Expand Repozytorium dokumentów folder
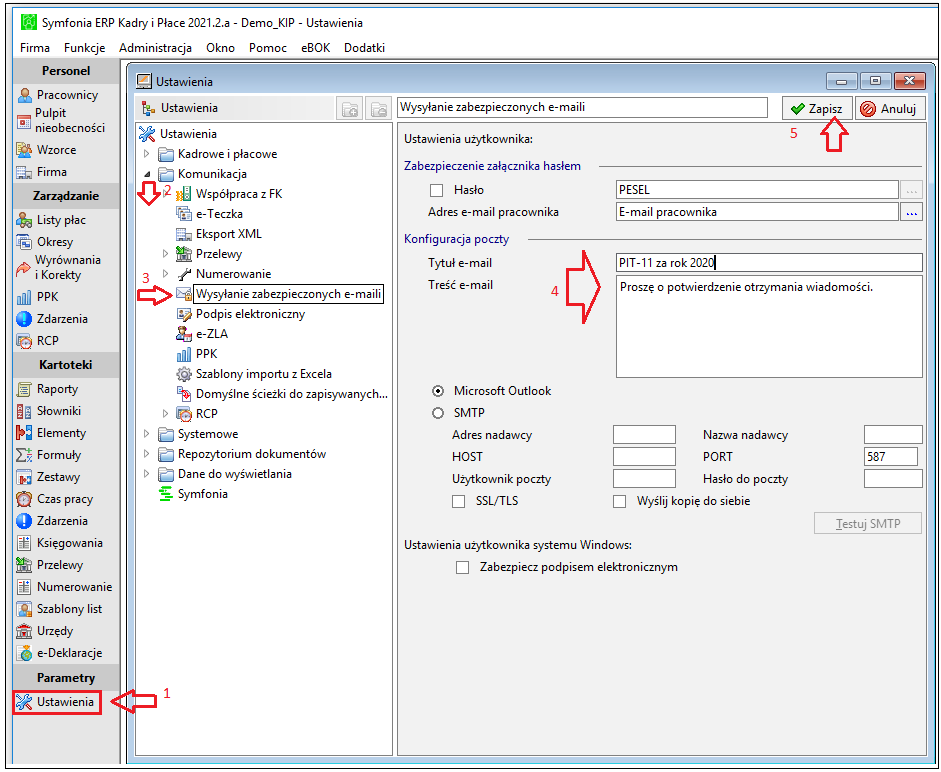The height and width of the screenshot is (772, 941). pyautogui.click(x=146, y=454)
